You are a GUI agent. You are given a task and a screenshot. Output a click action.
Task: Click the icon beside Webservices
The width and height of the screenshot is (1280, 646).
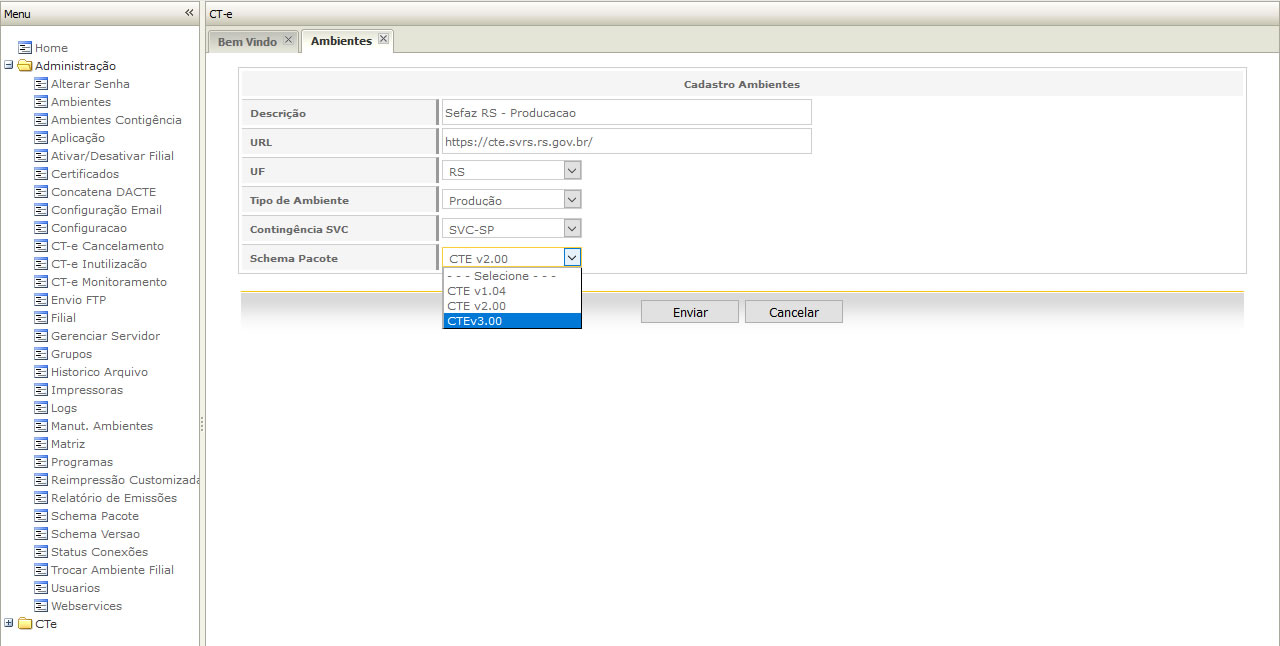41,606
